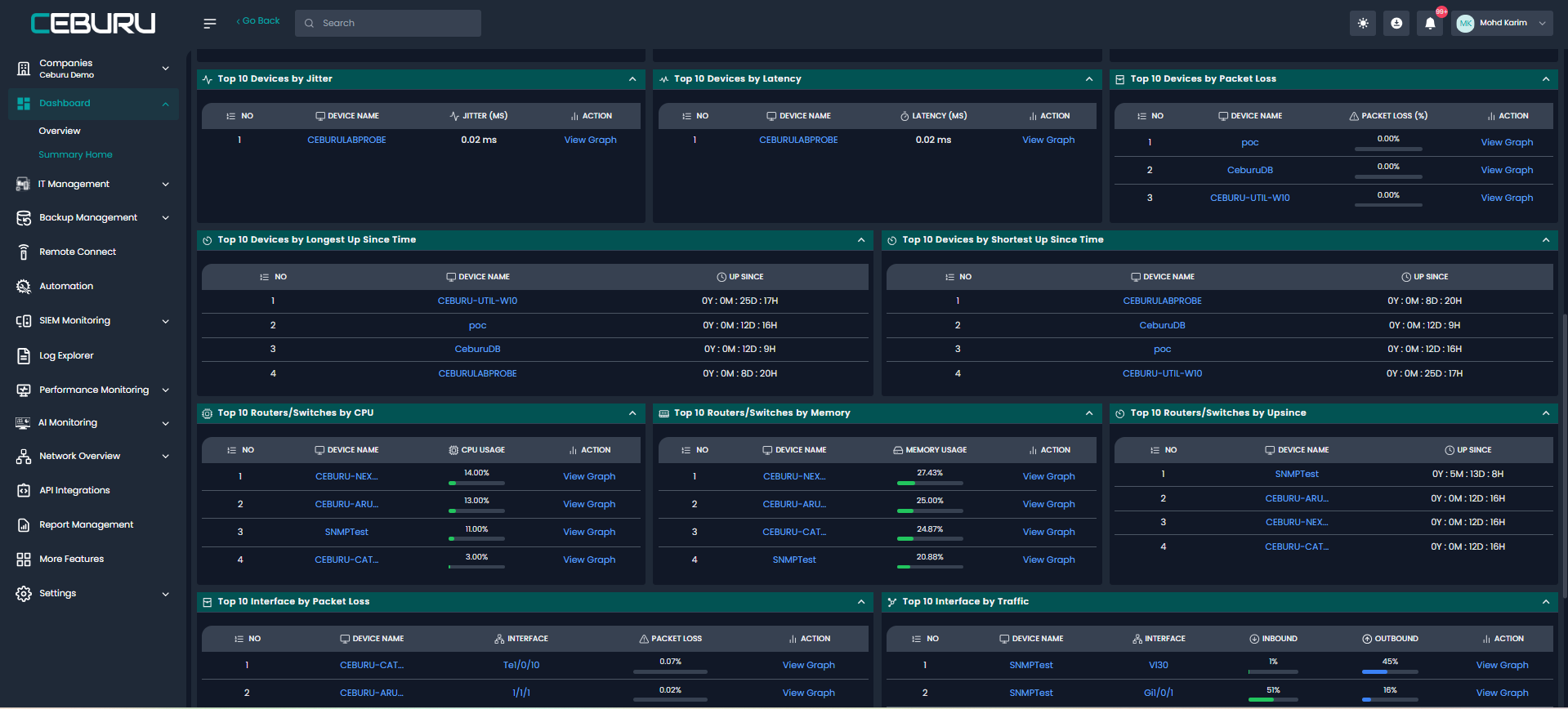The width and height of the screenshot is (1568, 709).
Task: Expand Network Overview chevron
Action: click(166, 457)
